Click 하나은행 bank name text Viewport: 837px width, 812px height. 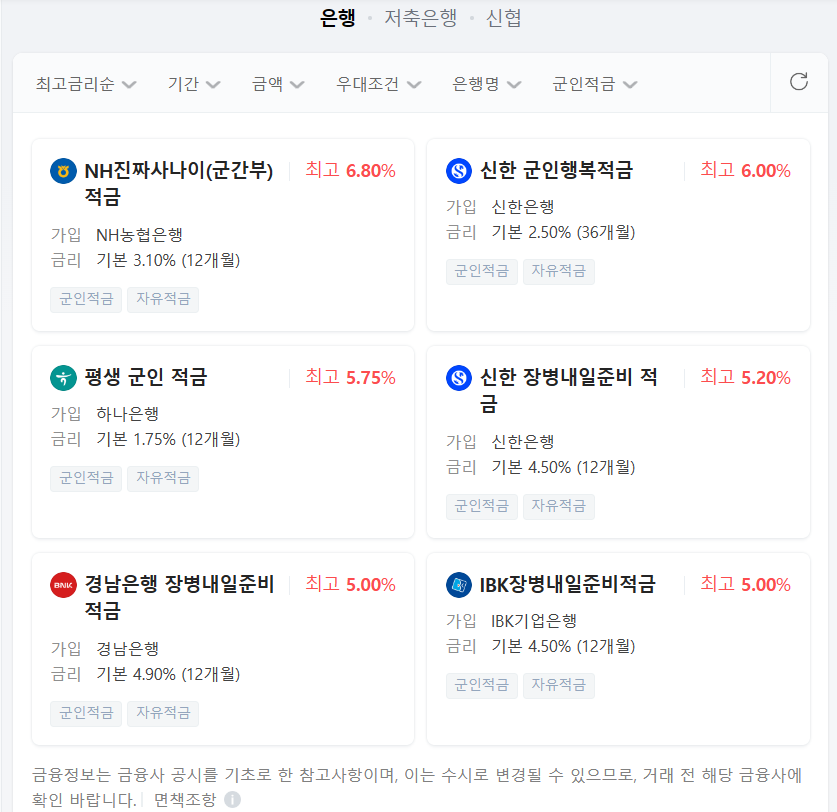point(128,414)
